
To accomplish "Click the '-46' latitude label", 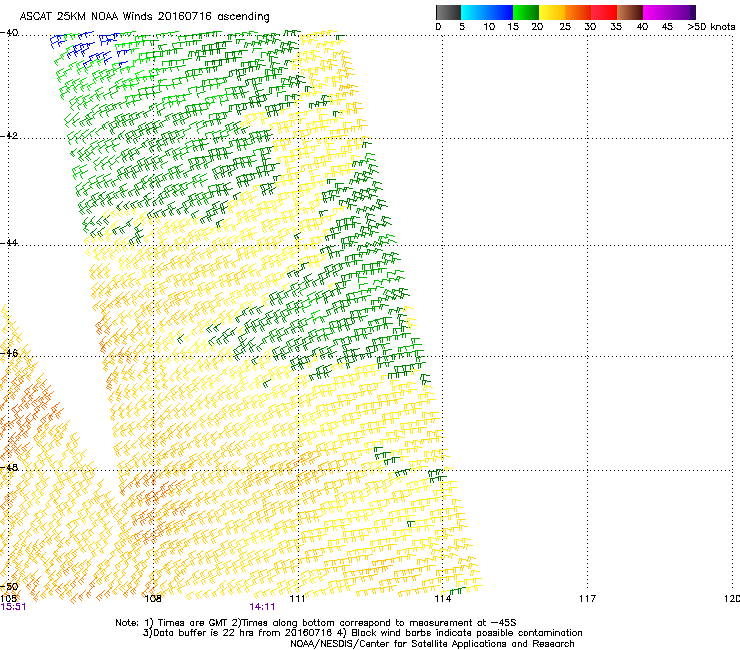I will [x=9, y=353].
